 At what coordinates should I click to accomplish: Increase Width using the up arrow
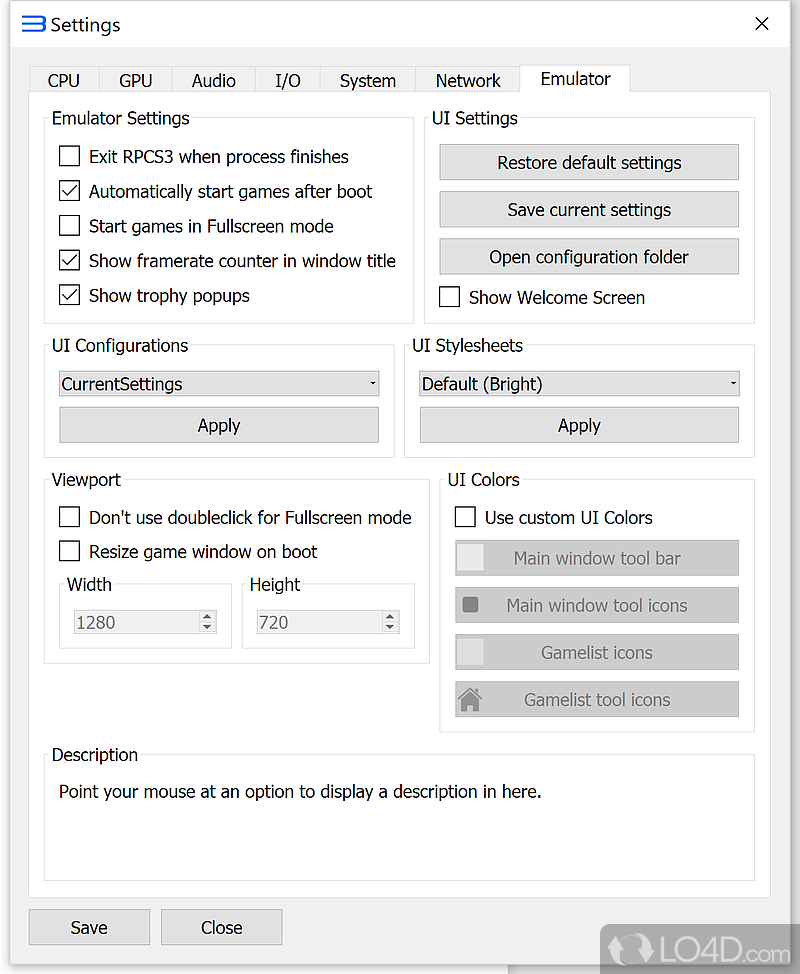pos(207,616)
